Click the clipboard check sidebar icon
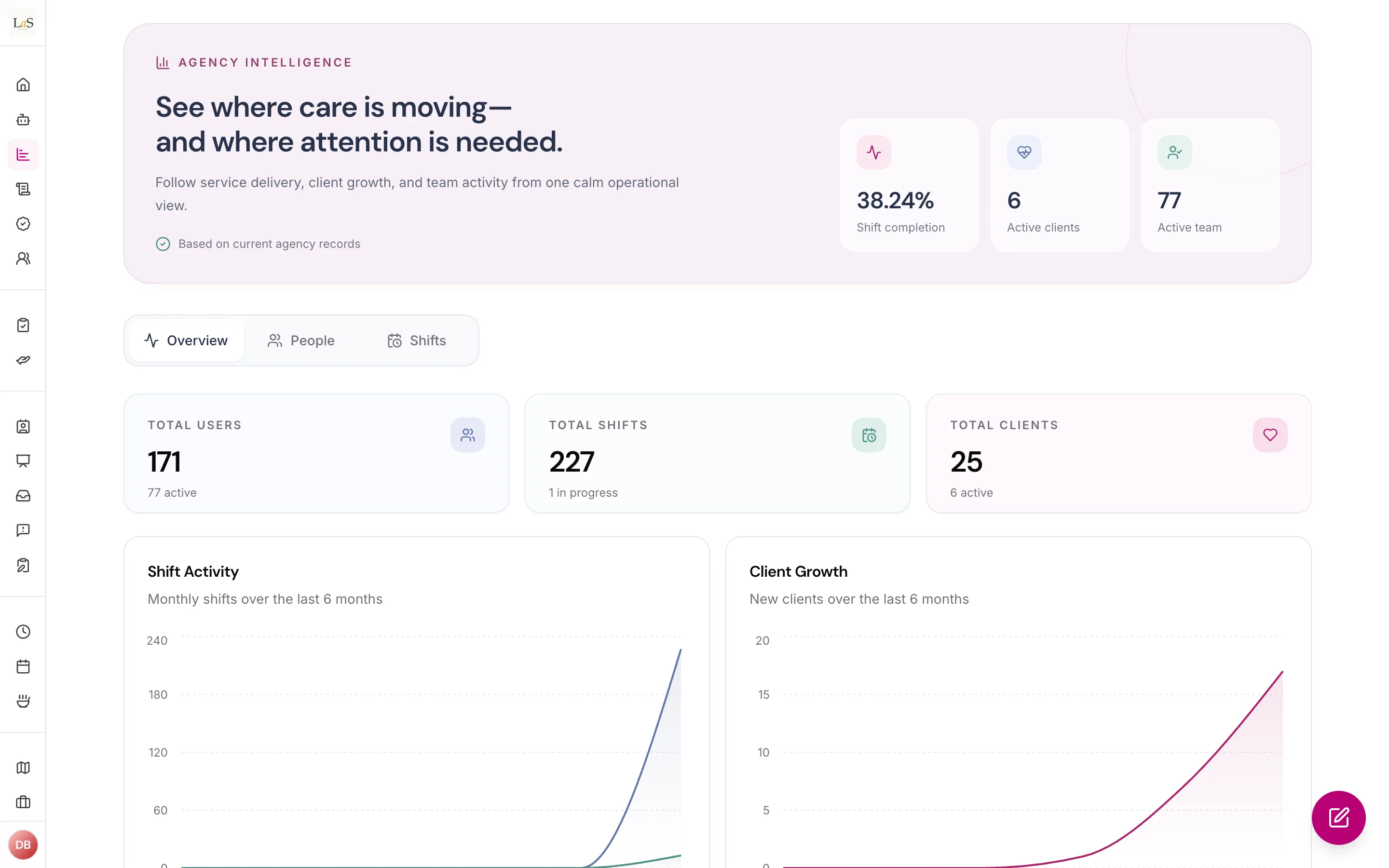Screen dimensions: 1389x868 click(23, 325)
